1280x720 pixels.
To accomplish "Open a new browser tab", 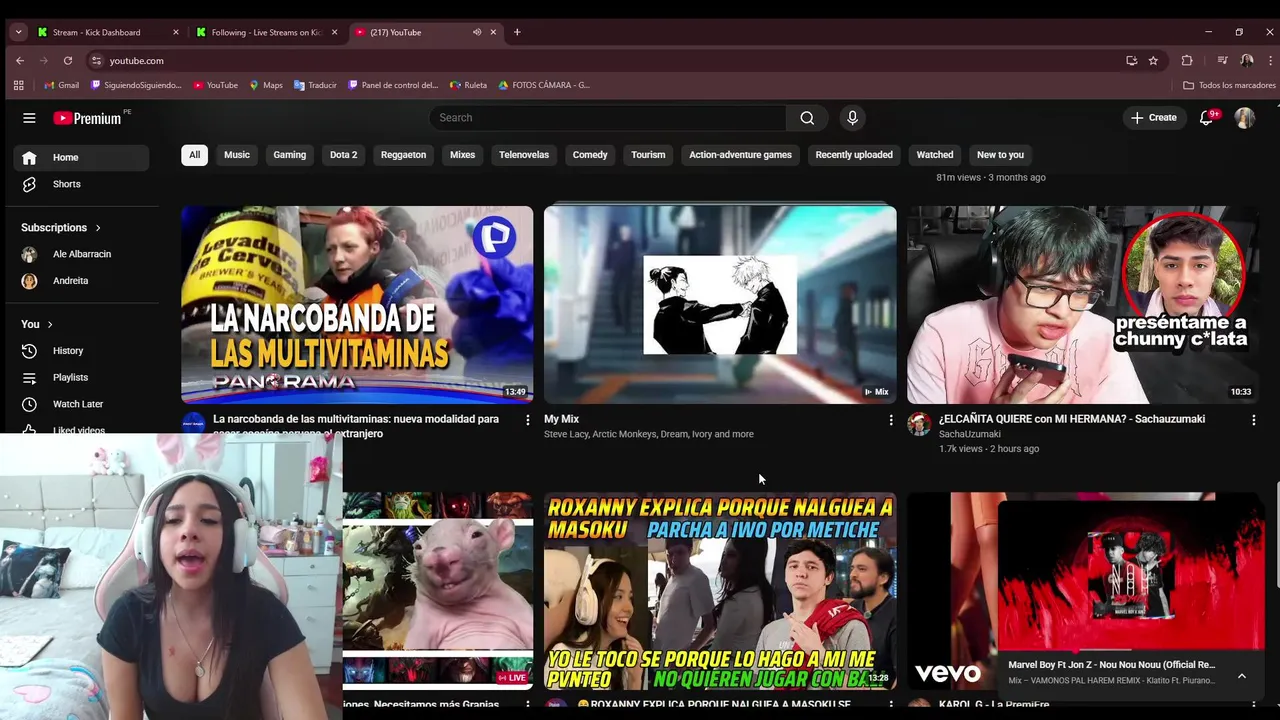I will [x=517, y=32].
